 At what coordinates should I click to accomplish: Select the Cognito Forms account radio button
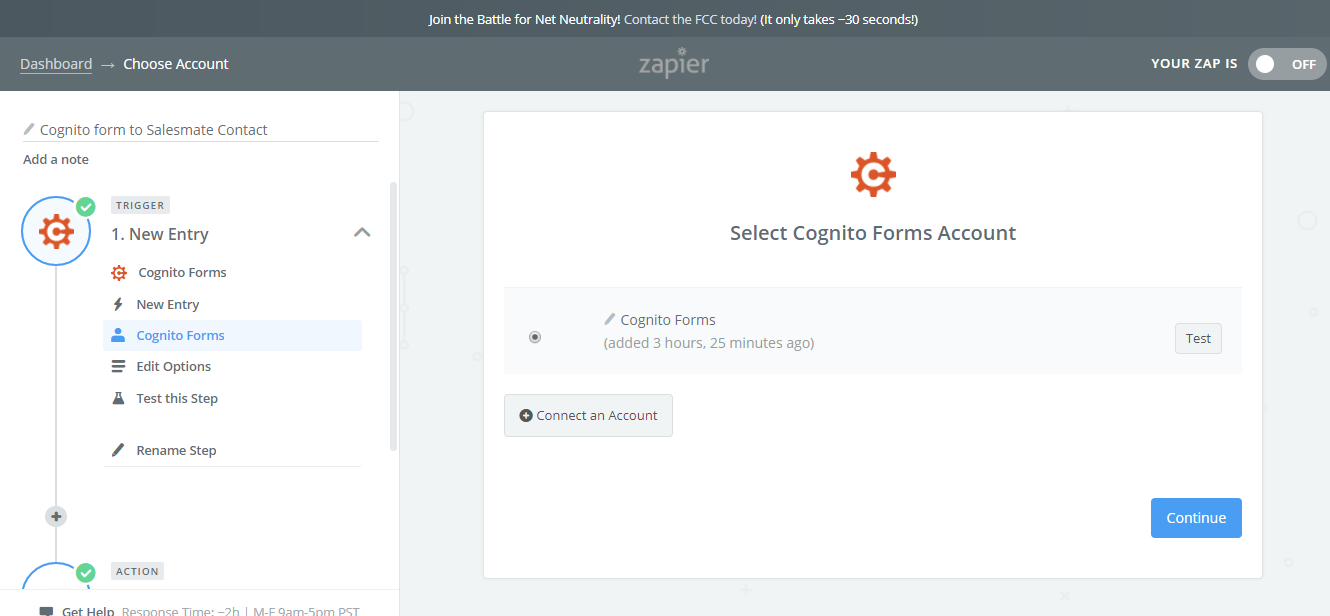[x=535, y=337]
